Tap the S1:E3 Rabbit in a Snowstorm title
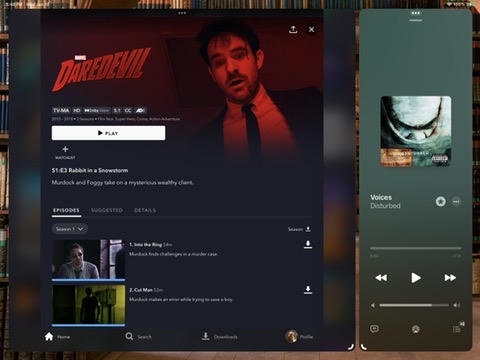This screenshot has width=480, height=360. 90,170
